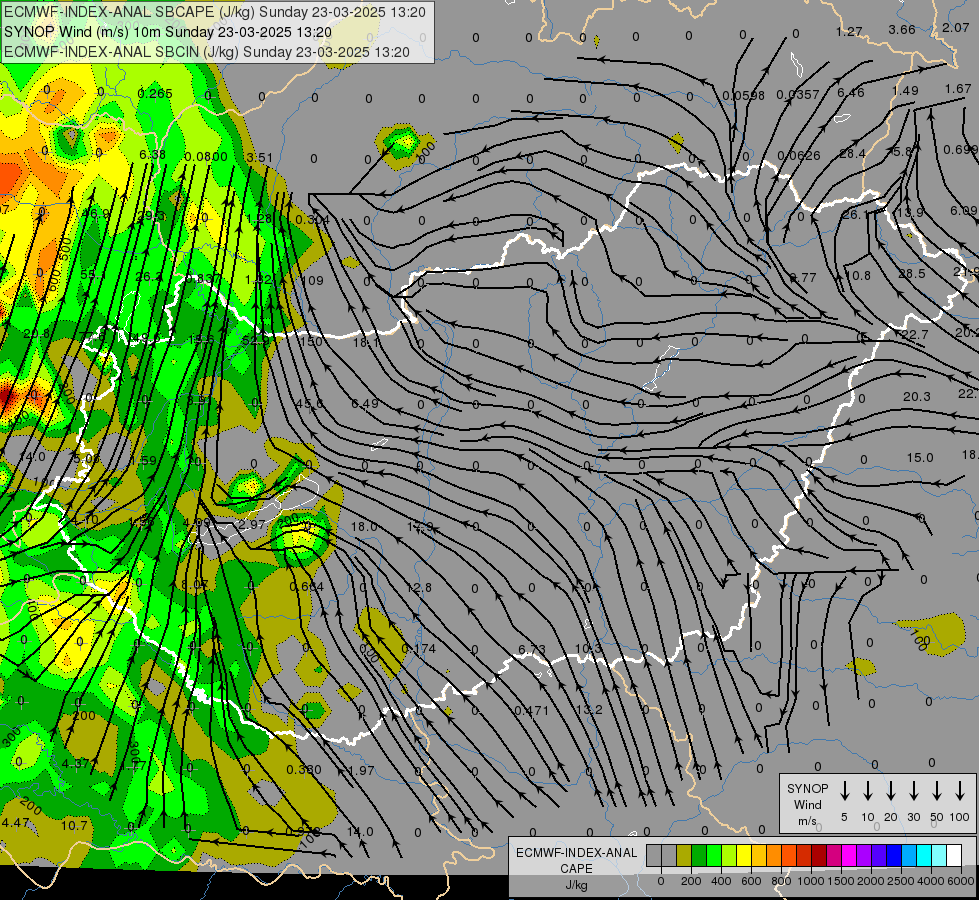Click the map value 4.37
Screen dimensions: 979x900
pos(76,763)
